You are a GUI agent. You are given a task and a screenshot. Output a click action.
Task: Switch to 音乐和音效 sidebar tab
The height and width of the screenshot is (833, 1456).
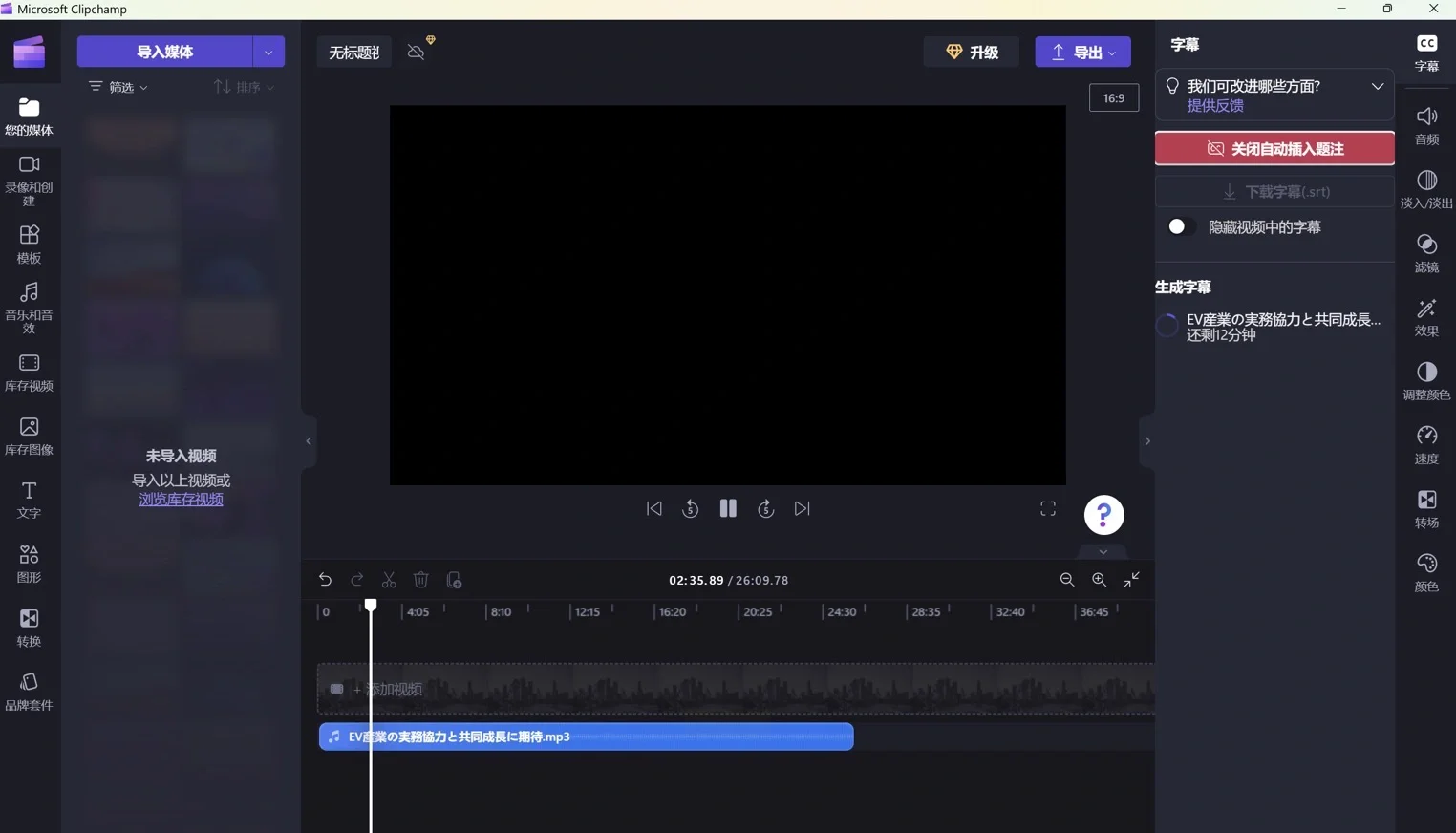pyautogui.click(x=29, y=307)
